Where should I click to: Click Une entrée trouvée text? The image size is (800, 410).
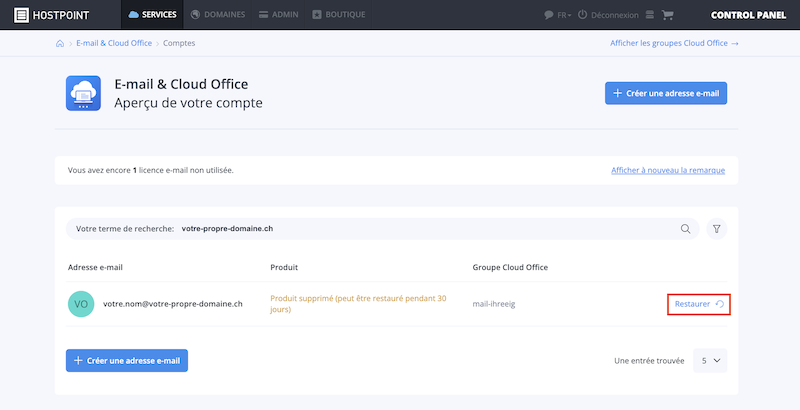[x=649, y=361]
